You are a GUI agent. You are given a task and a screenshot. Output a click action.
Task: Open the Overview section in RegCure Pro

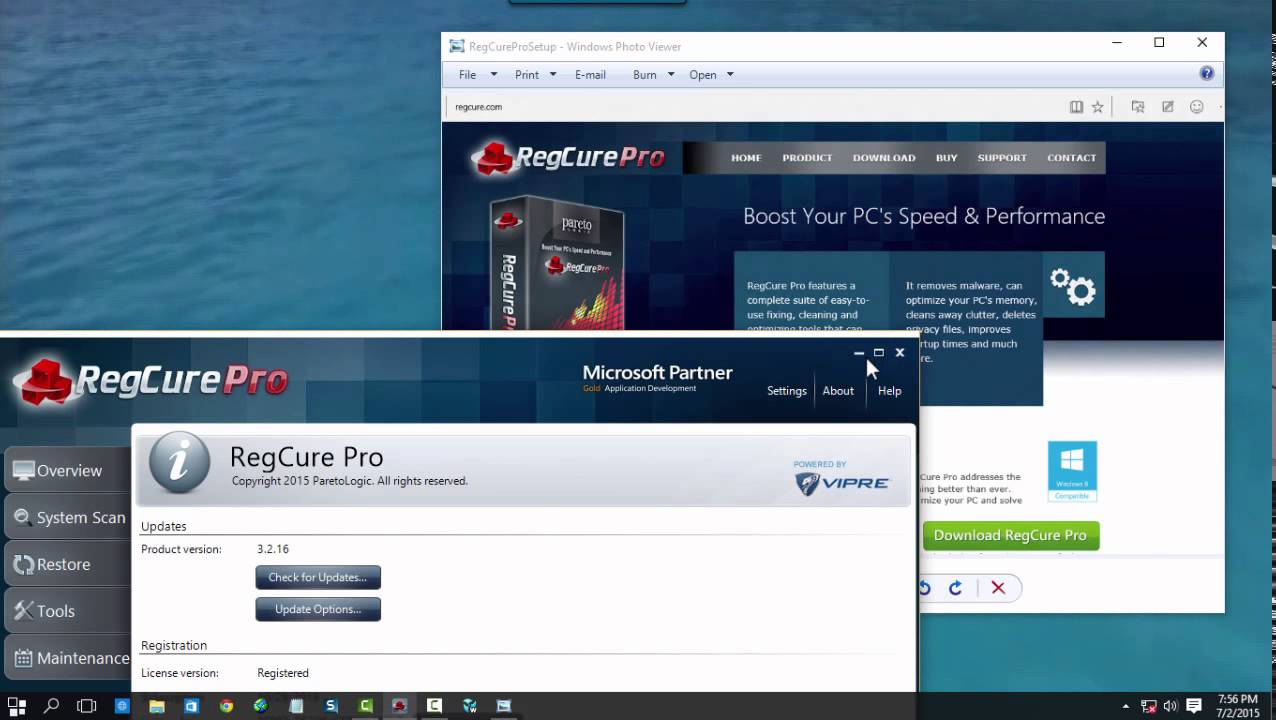66,470
